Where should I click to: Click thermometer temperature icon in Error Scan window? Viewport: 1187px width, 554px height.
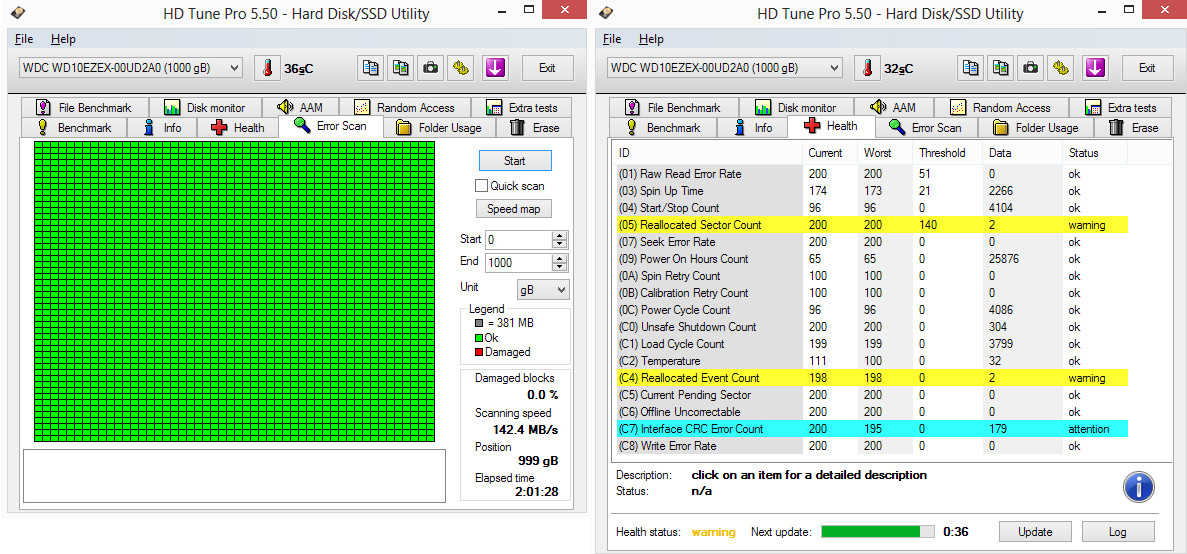(x=266, y=67)
